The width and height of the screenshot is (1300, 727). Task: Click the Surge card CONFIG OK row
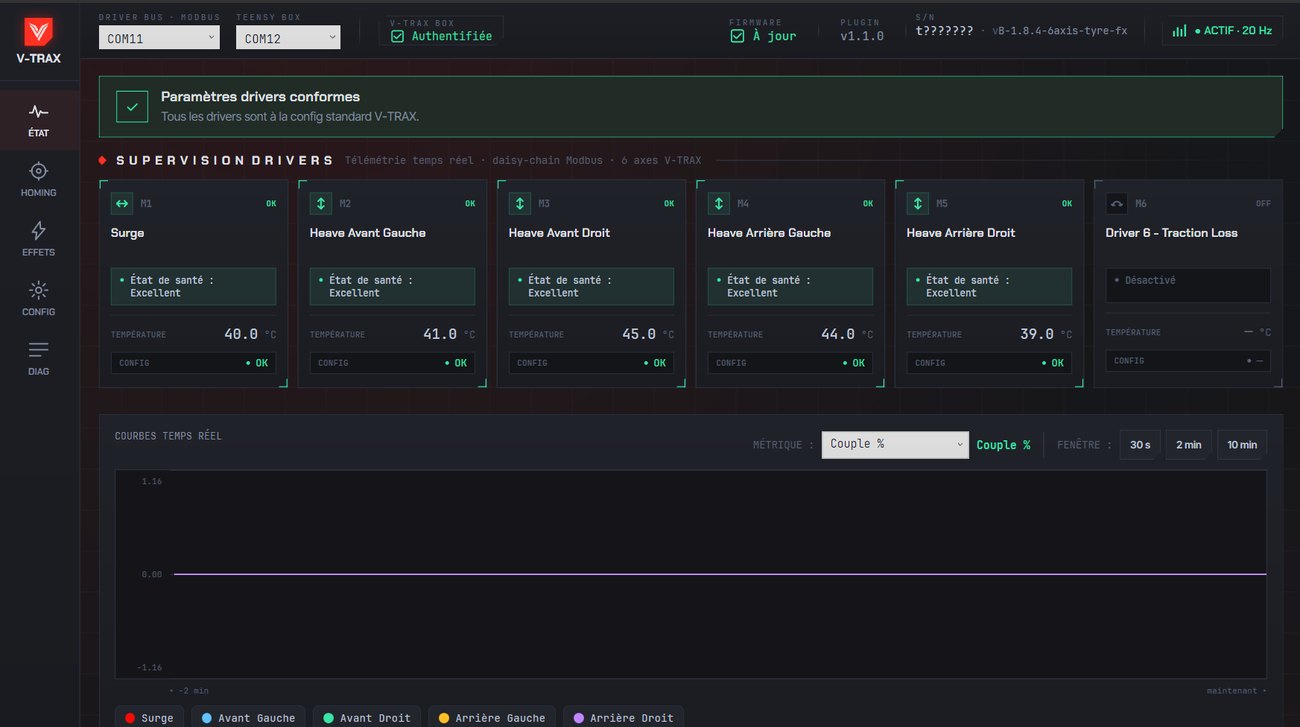pyautogui.click(x=193, y=363)
